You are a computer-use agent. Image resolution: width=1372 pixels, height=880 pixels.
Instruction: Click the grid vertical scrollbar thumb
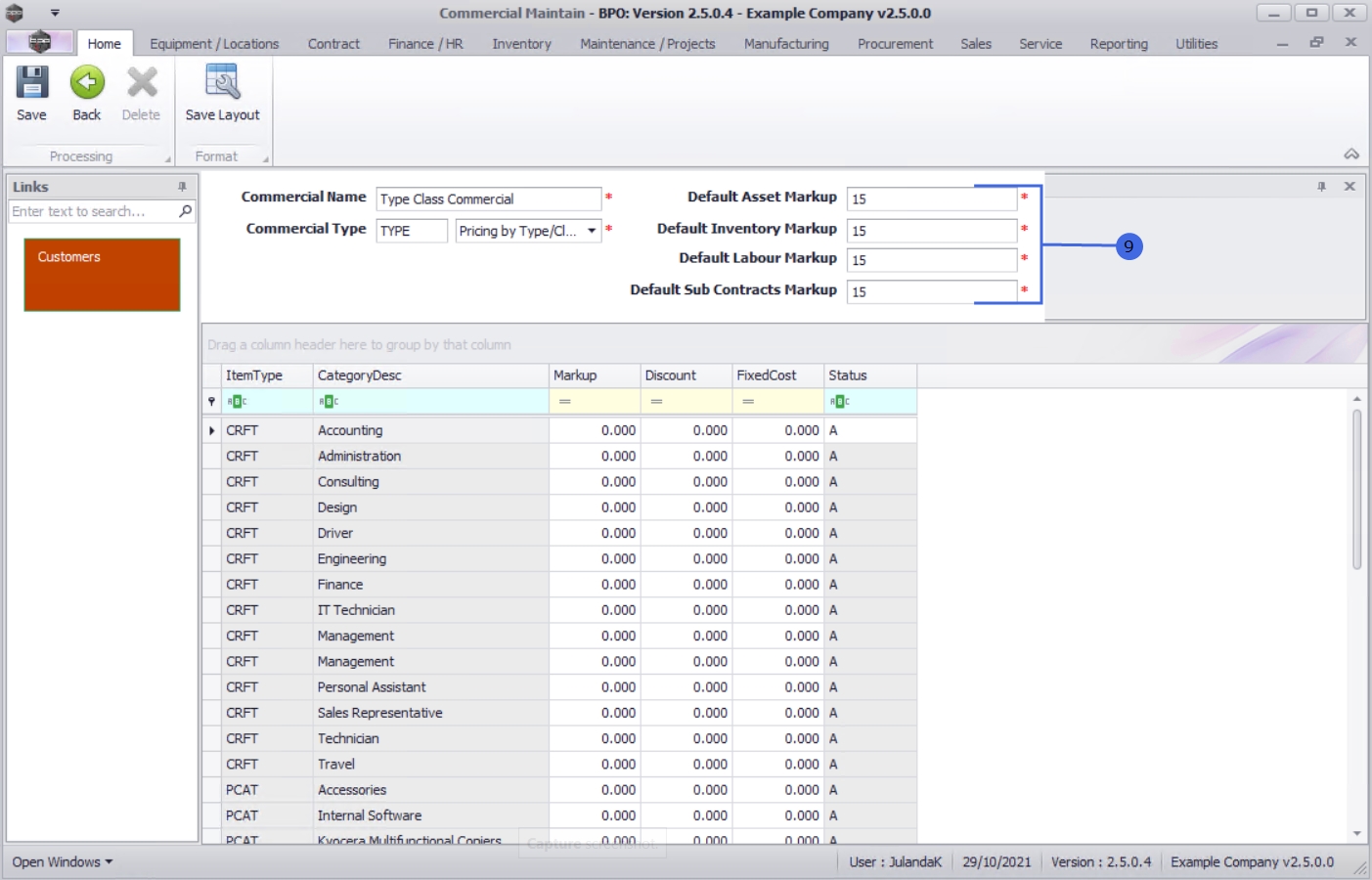tap(1356, 489)
